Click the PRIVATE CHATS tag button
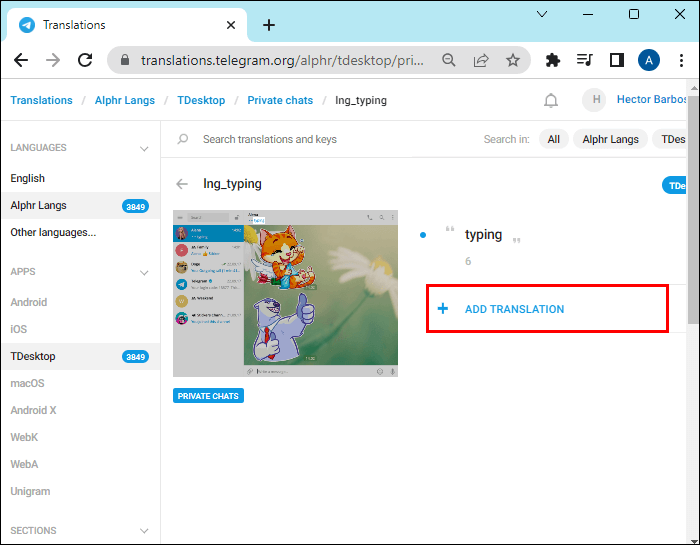Image resolution: width=700 pixels, height=545 pixels. click(x=208, y=396)
